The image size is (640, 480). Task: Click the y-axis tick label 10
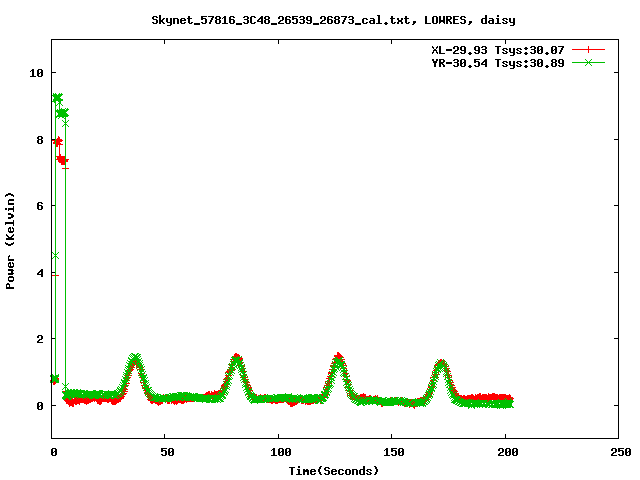36,73
